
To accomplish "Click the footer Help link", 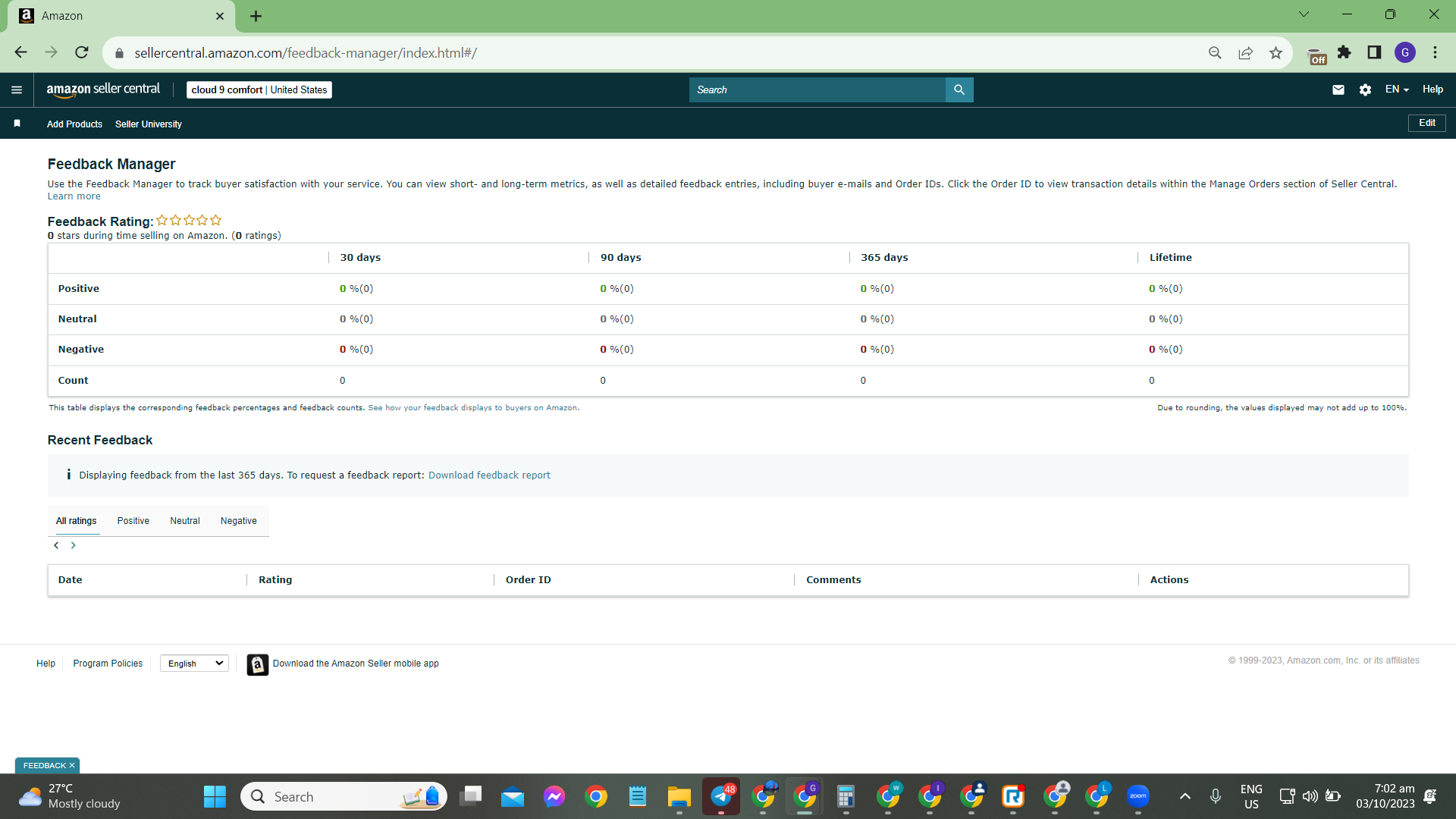I will [x=45, y=664].
